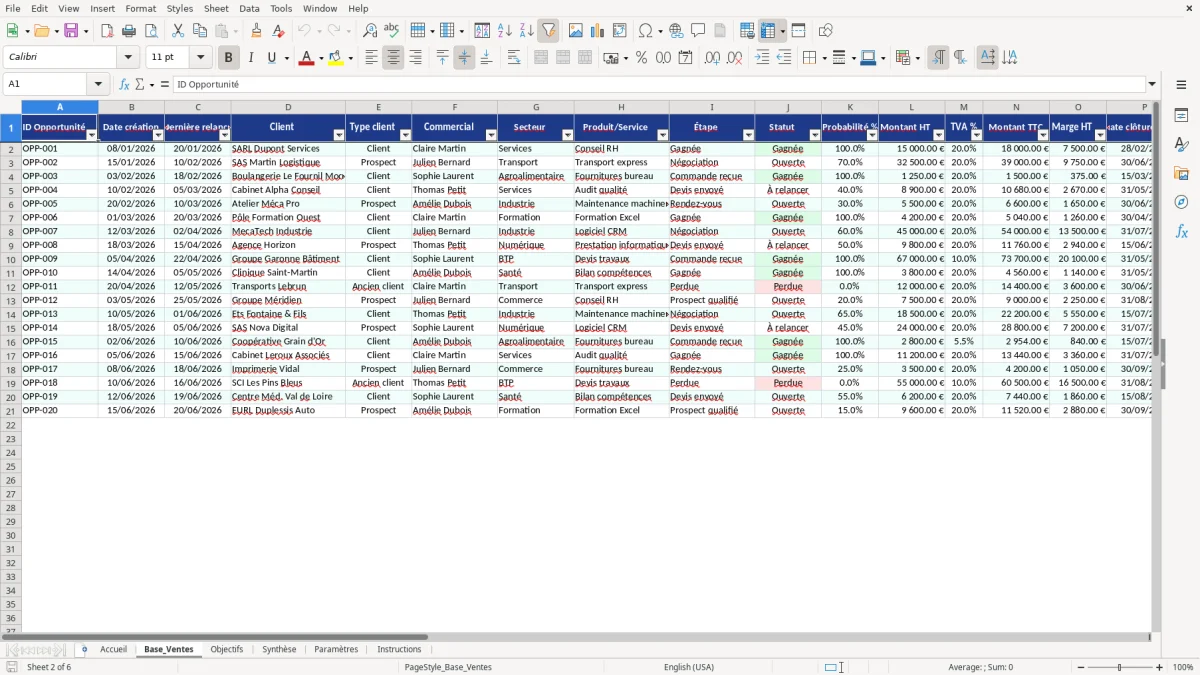Viewport: 1200px width, 675px height.
Task: Click the Spelling check icon
Action: 391,31
